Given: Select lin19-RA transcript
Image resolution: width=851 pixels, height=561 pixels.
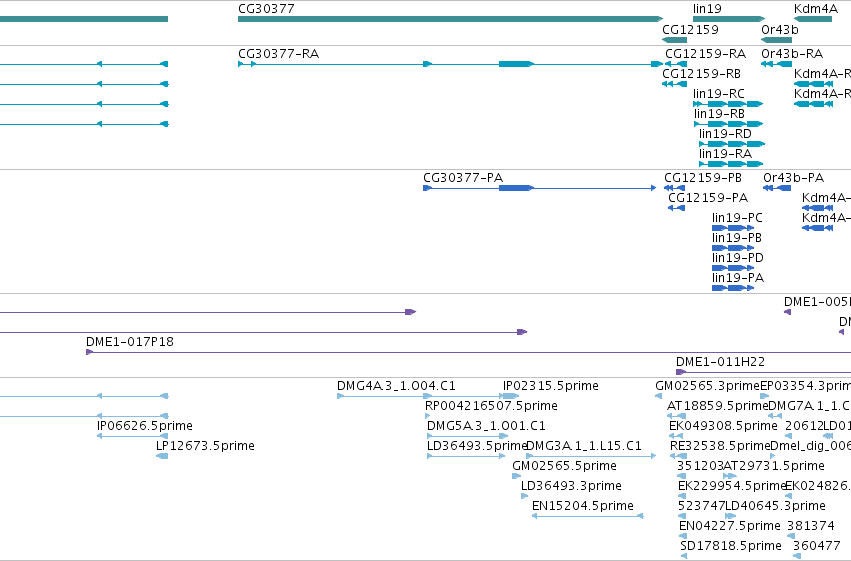Looking at the screenshot, I should (731, 164).
